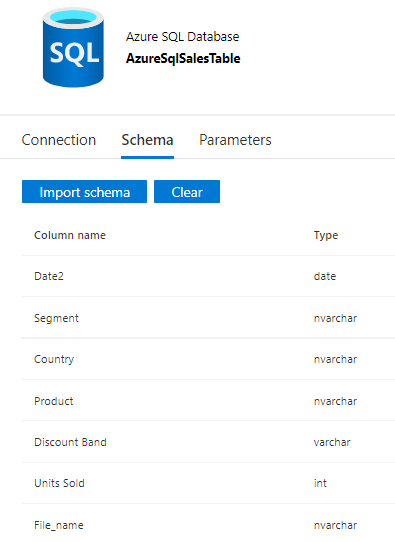Click the Import schema button

(x=84, y=191)
